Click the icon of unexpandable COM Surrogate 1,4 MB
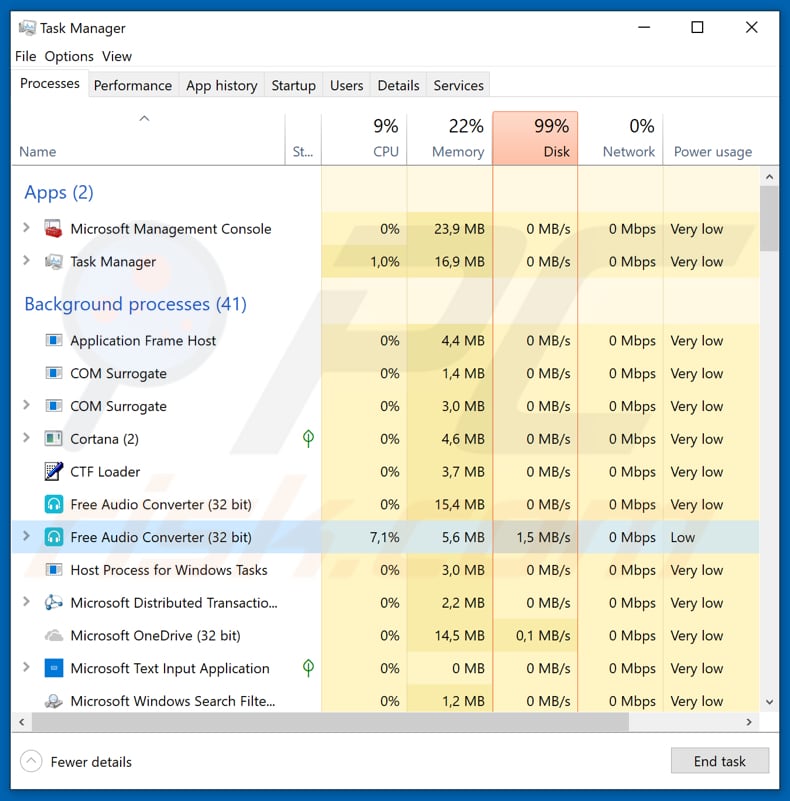Screen dimensions: 790x801 (53, 373)
